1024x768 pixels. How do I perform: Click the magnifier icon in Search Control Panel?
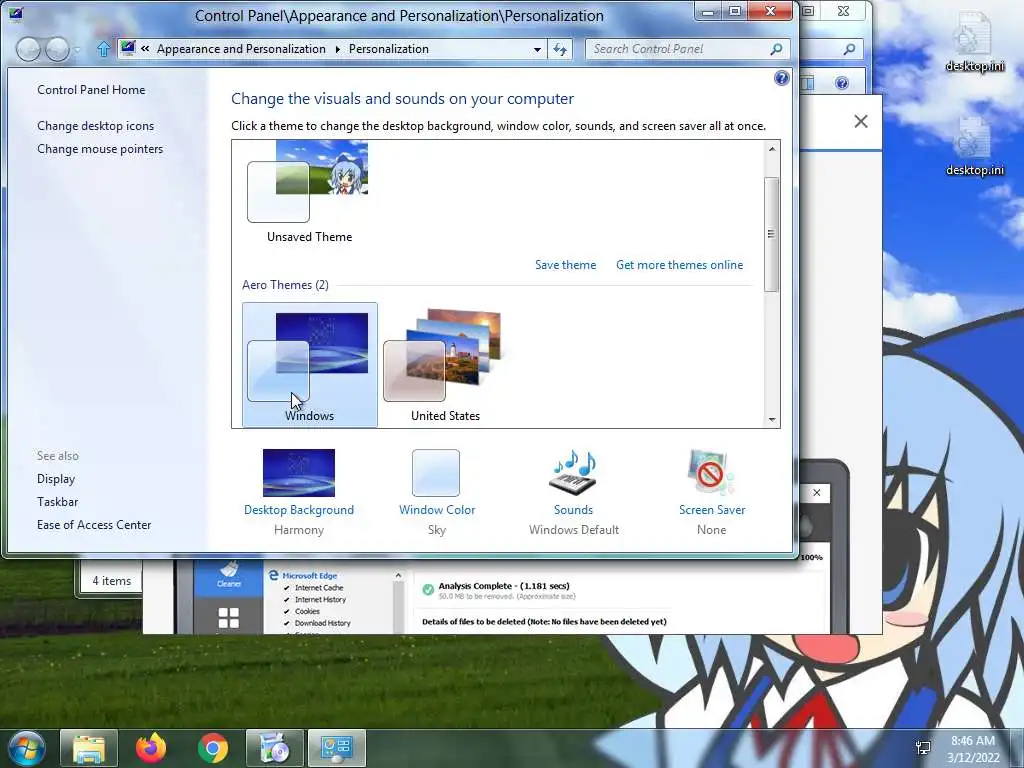[x=776, y=49]
